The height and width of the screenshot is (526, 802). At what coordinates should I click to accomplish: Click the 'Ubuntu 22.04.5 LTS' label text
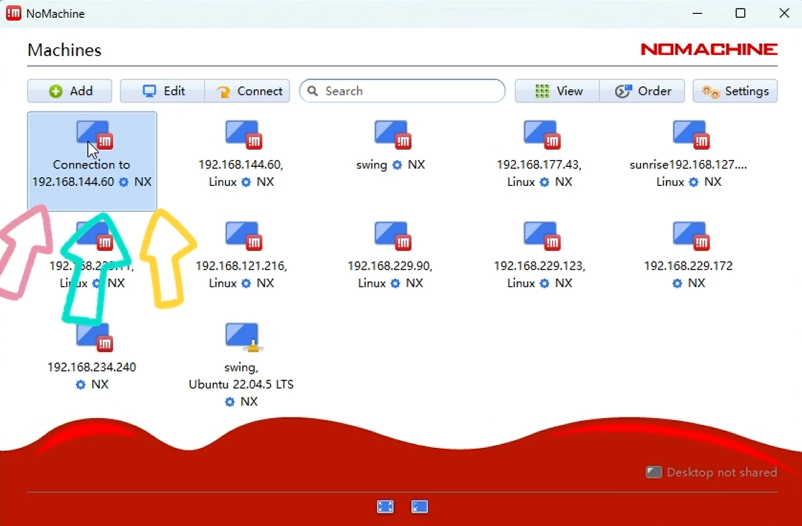coord(241,384)
